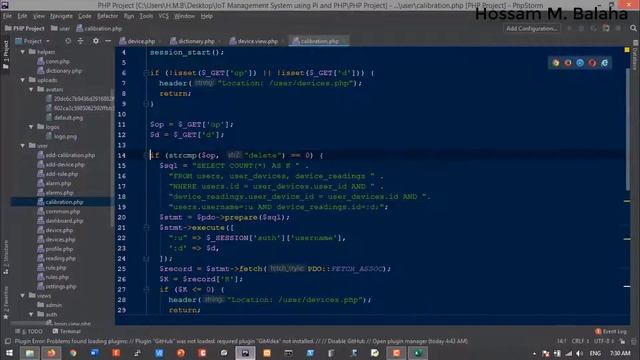
Task: Open the Event Log
Action: (611, 331)
